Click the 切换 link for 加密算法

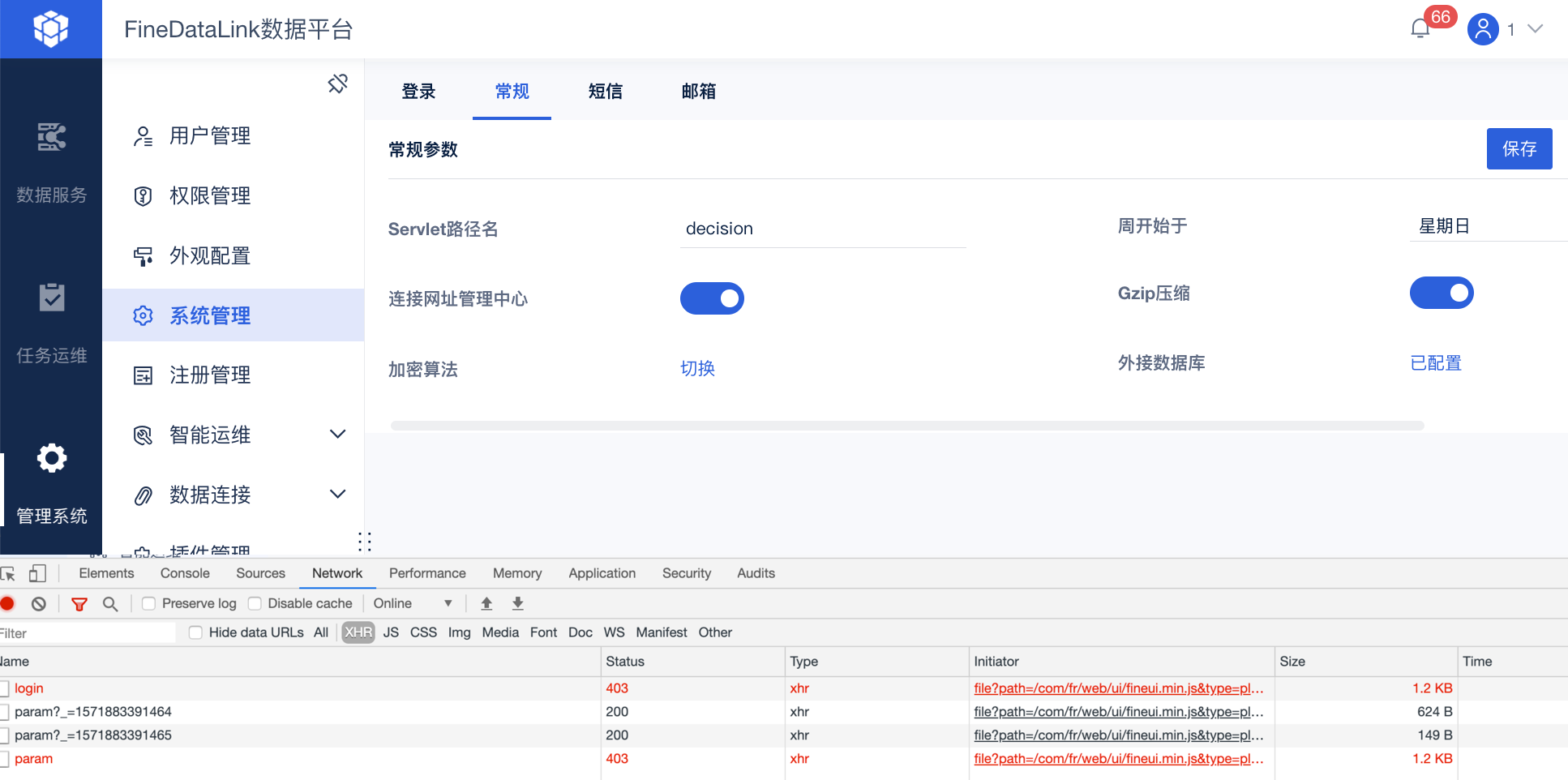click(x=697, y=369)
